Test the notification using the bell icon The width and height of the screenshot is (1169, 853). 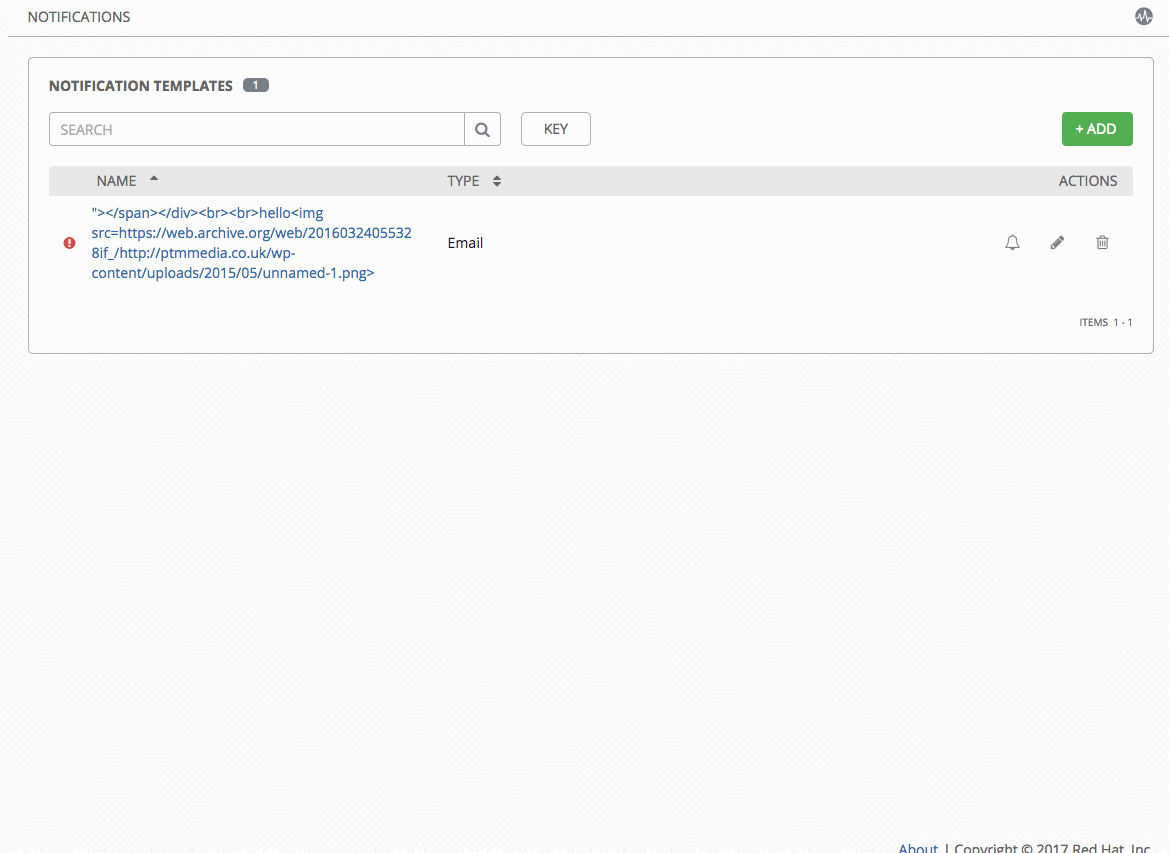[x=1011, y=242]
